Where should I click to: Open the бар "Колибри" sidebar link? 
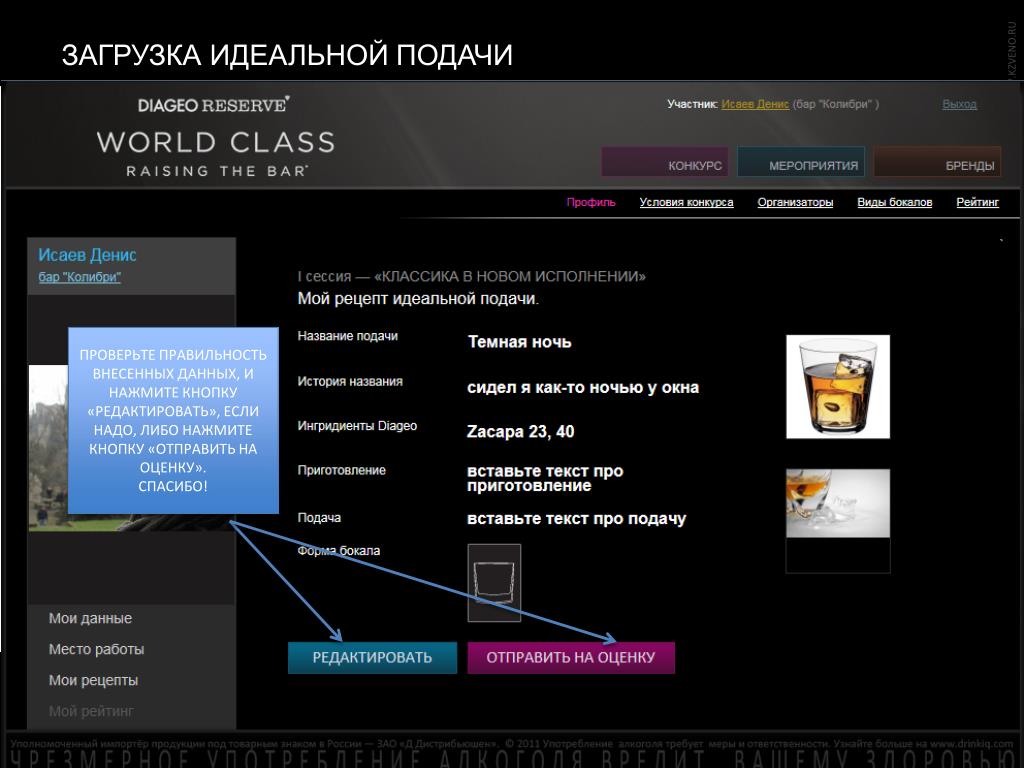point(80,277)
